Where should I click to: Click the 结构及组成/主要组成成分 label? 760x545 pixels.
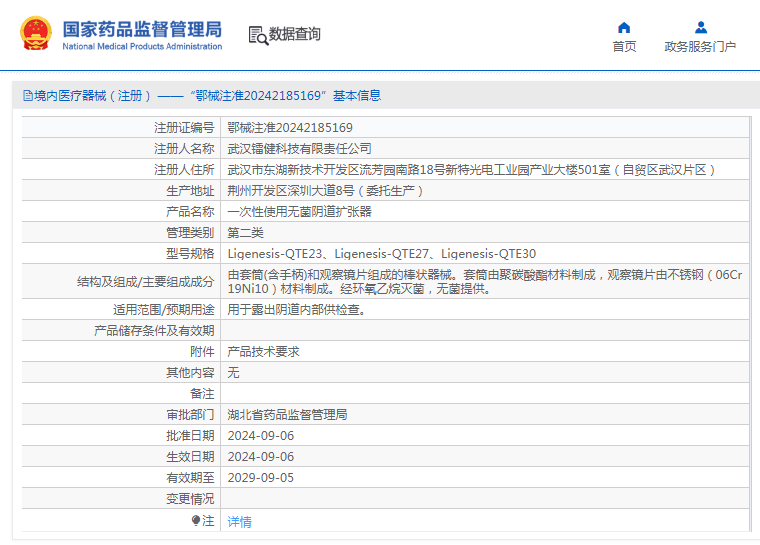145,282
